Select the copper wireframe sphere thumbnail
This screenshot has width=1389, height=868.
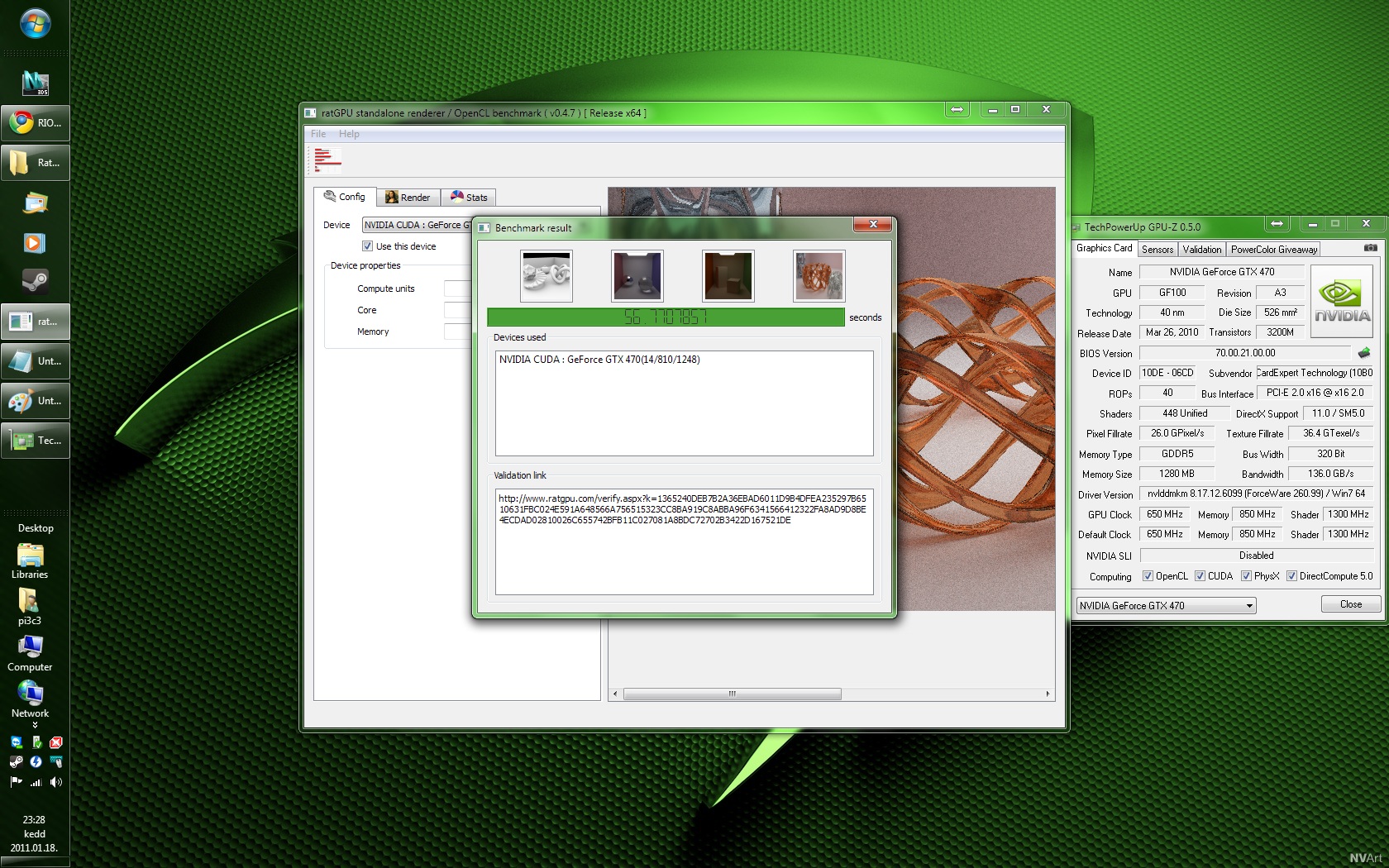(x=819, y=276)
